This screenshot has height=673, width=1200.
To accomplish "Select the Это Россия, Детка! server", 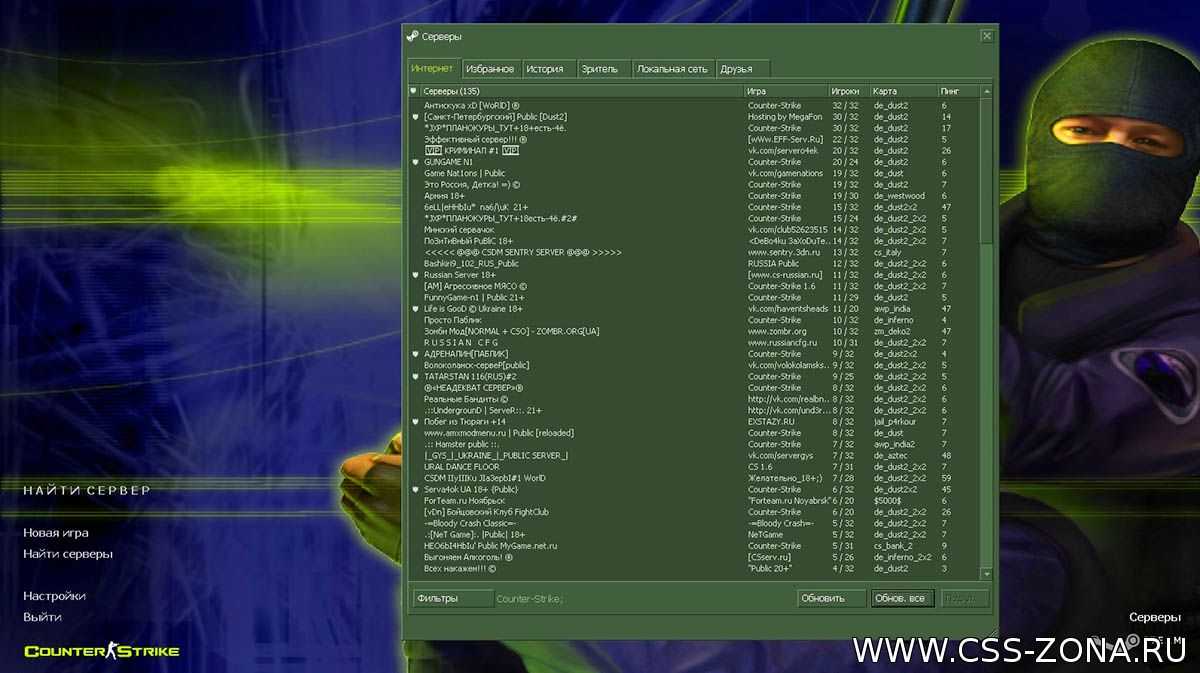I will click(x=695, y=185).
